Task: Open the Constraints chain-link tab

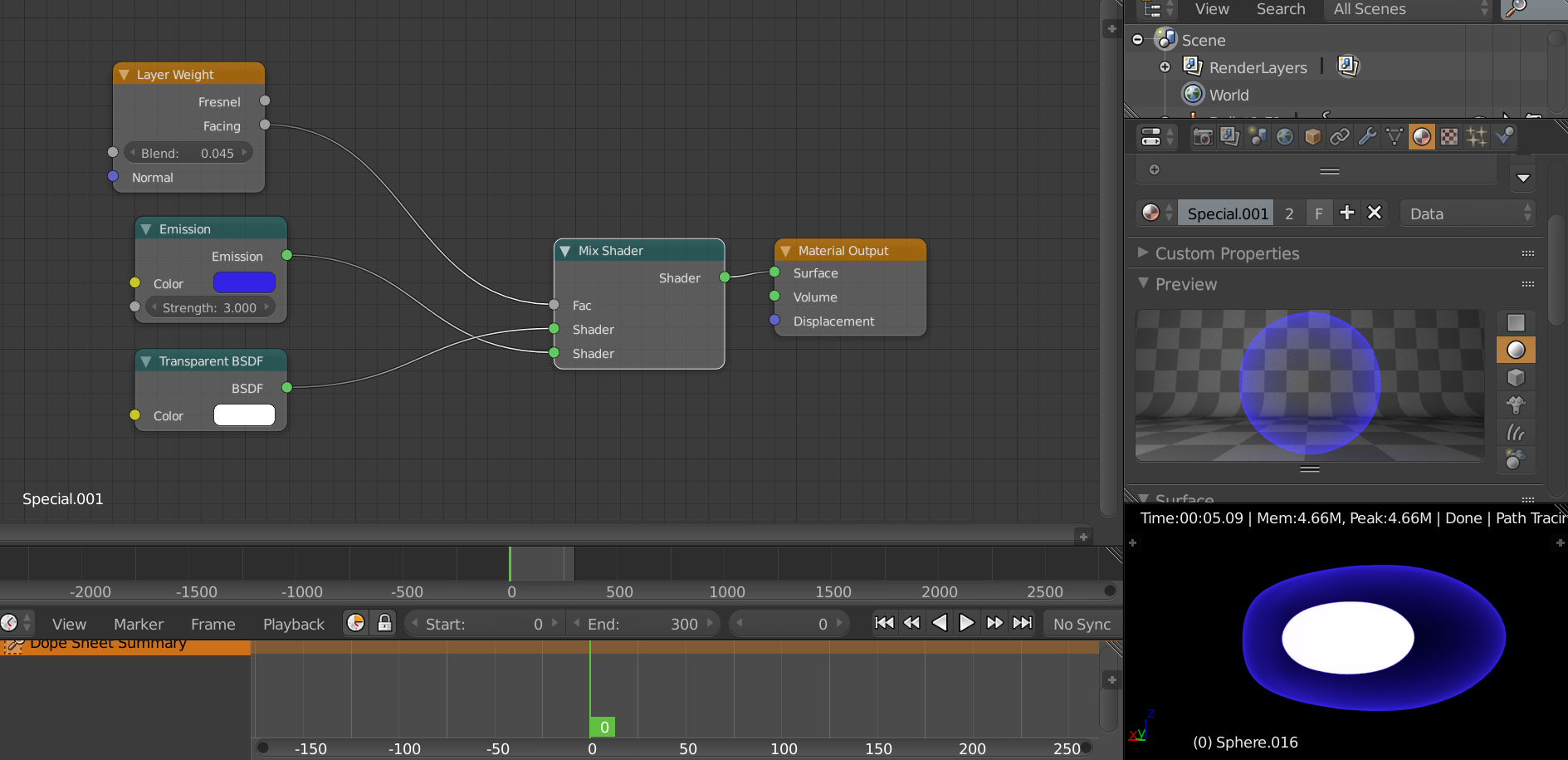Action: pos(1340,137)
